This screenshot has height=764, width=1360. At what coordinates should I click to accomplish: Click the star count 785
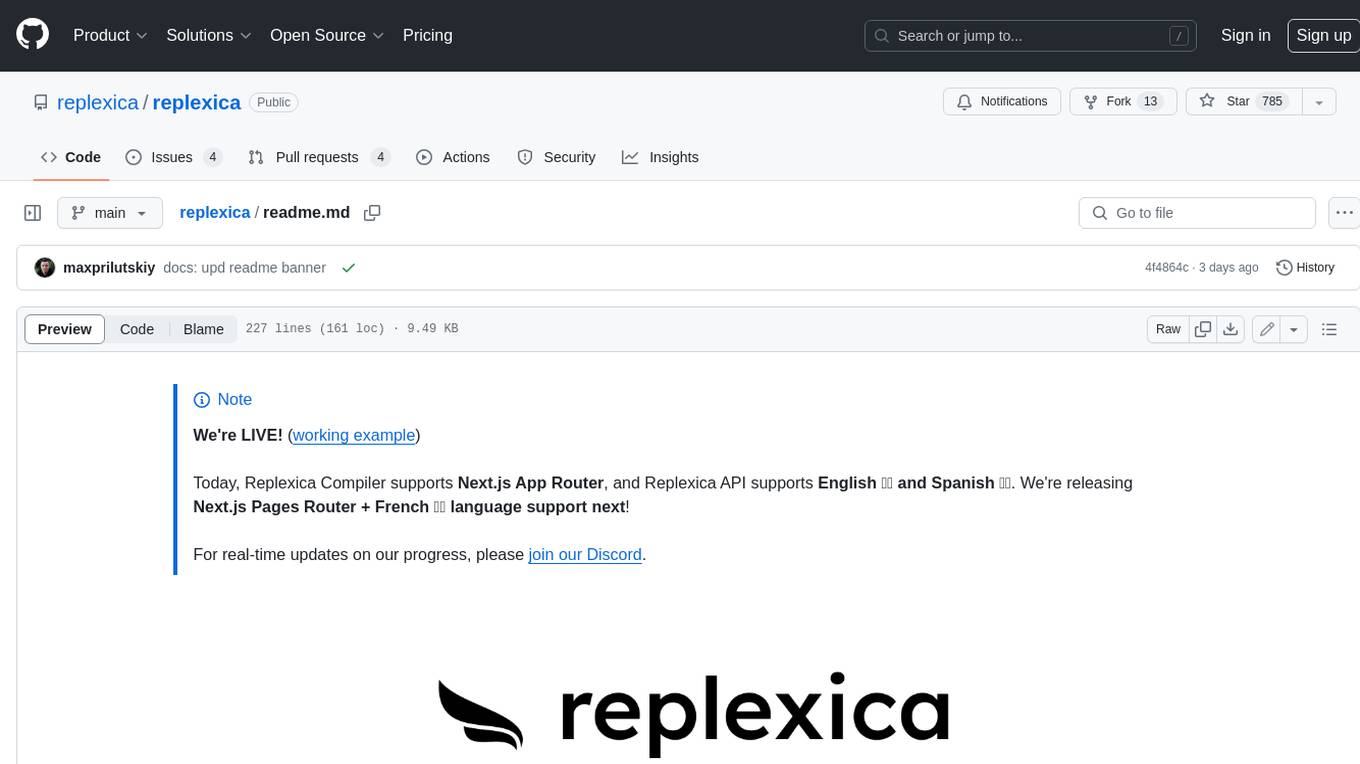(1272, 101)
